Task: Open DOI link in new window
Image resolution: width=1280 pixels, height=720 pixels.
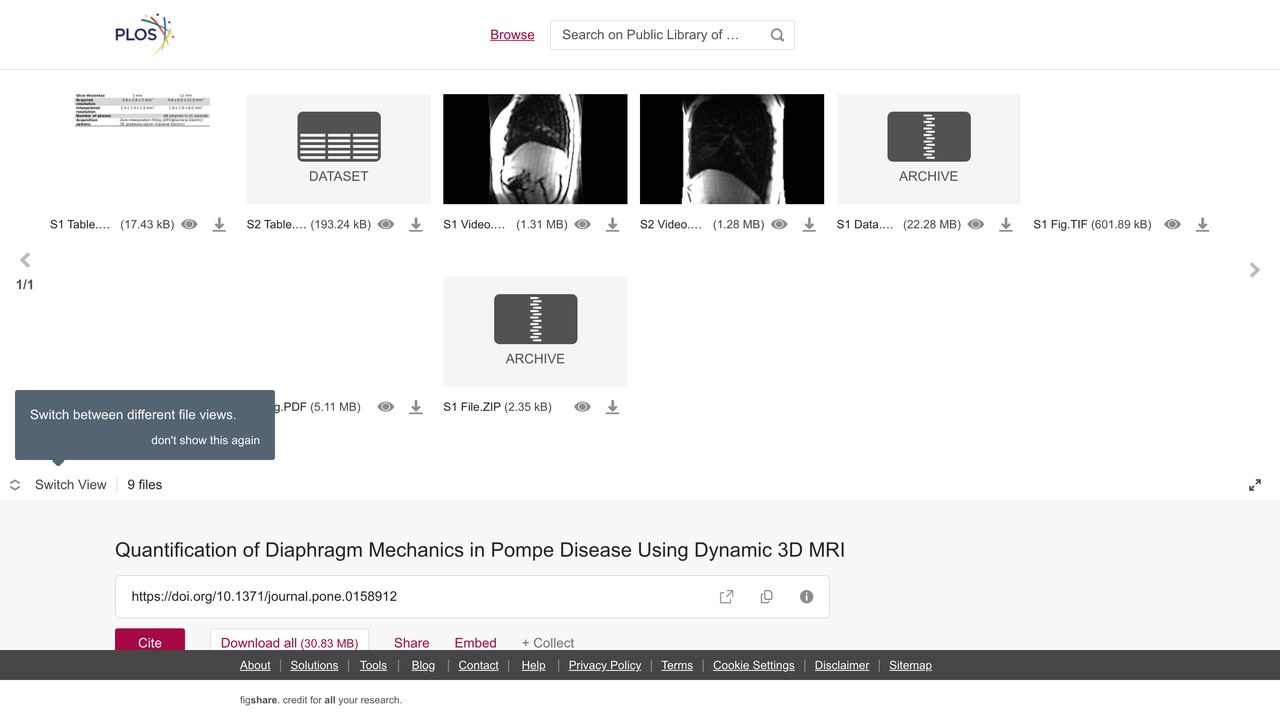Action: 727,597
